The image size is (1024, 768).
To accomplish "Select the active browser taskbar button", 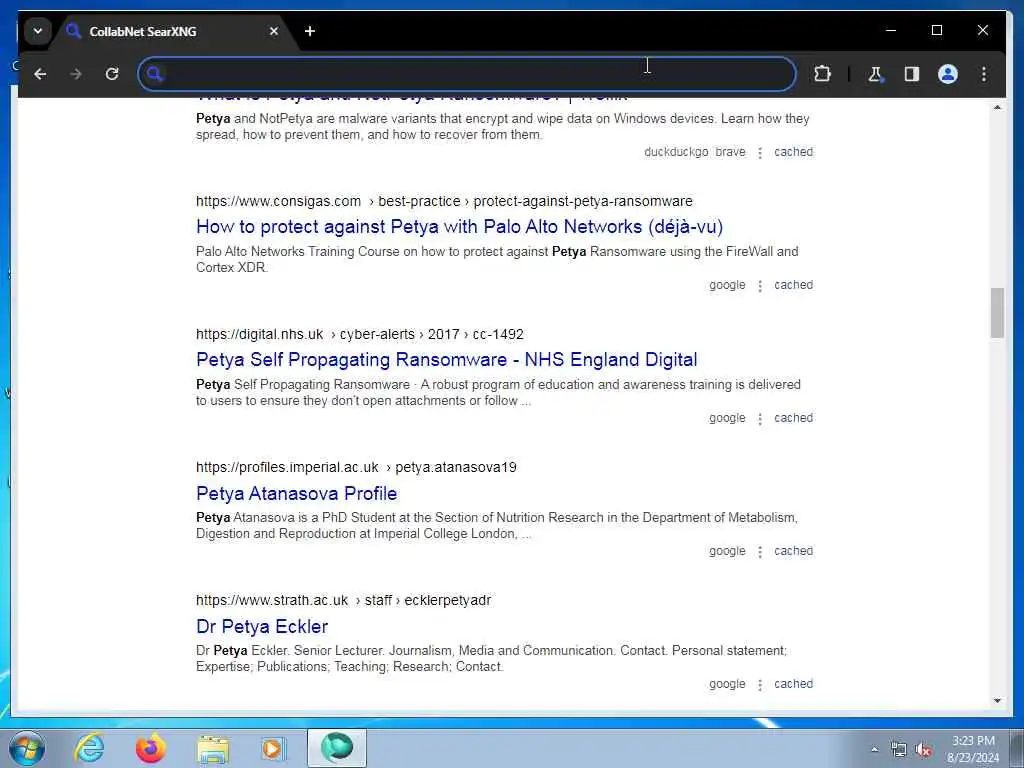I will tap(337, 748).
